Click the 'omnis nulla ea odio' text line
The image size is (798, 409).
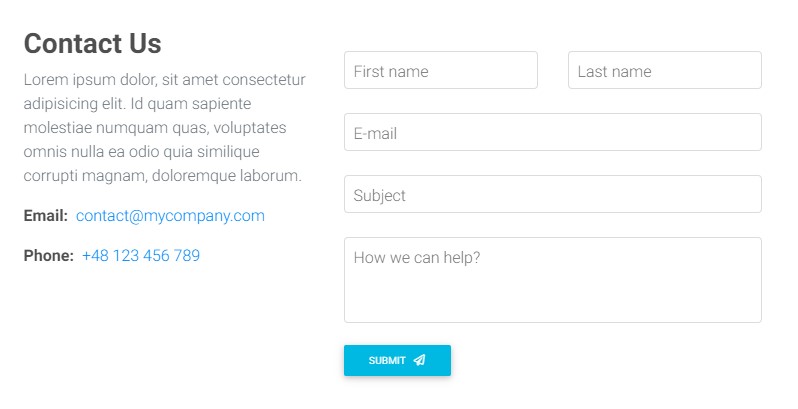point(141,152)
